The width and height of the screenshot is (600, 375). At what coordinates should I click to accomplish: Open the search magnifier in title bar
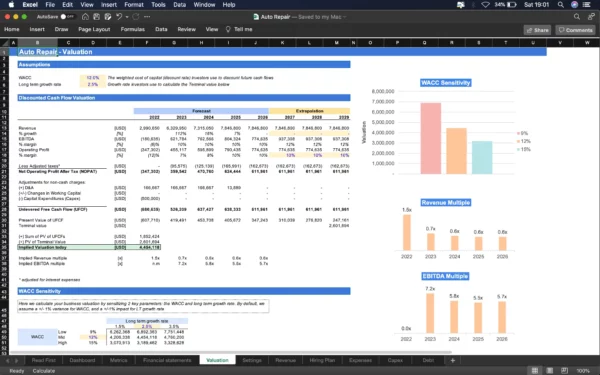(577, 17)
